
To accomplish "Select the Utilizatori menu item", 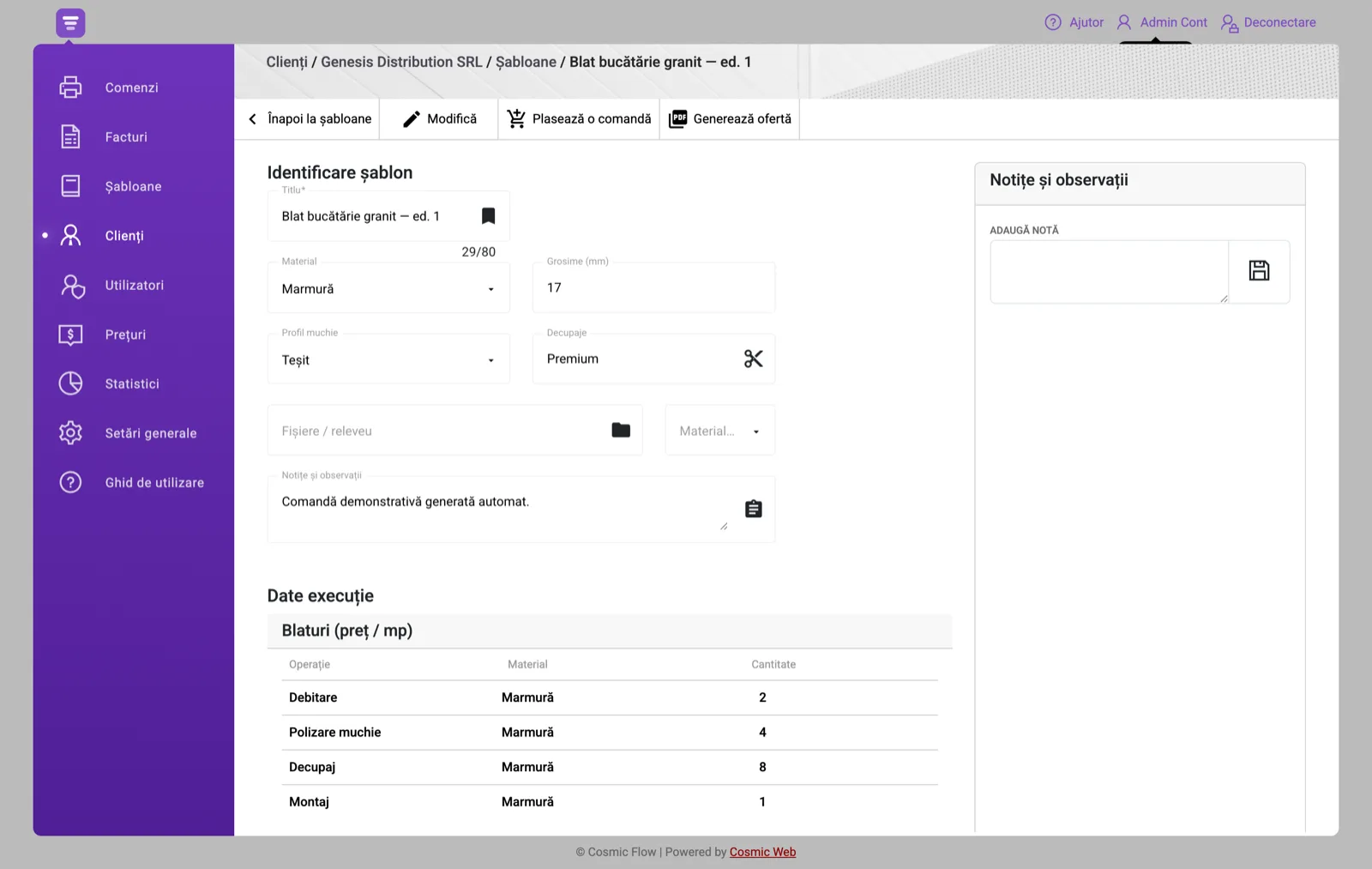I will click(134, 286).
